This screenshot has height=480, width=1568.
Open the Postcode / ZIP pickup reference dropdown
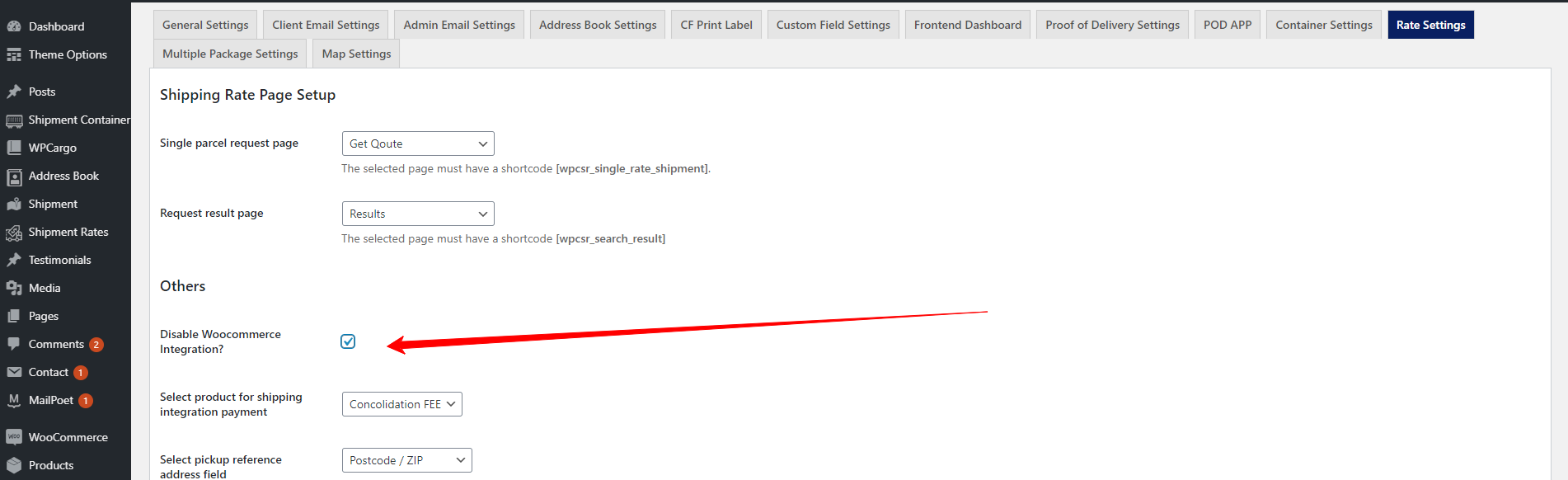click(406, 460)
